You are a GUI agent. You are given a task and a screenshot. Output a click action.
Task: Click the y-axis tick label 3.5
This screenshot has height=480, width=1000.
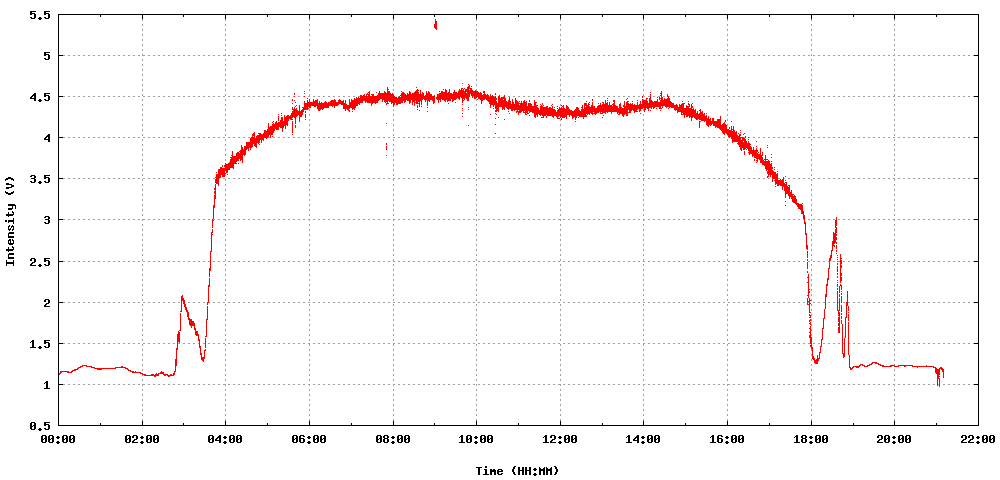[x=41, y=179]
